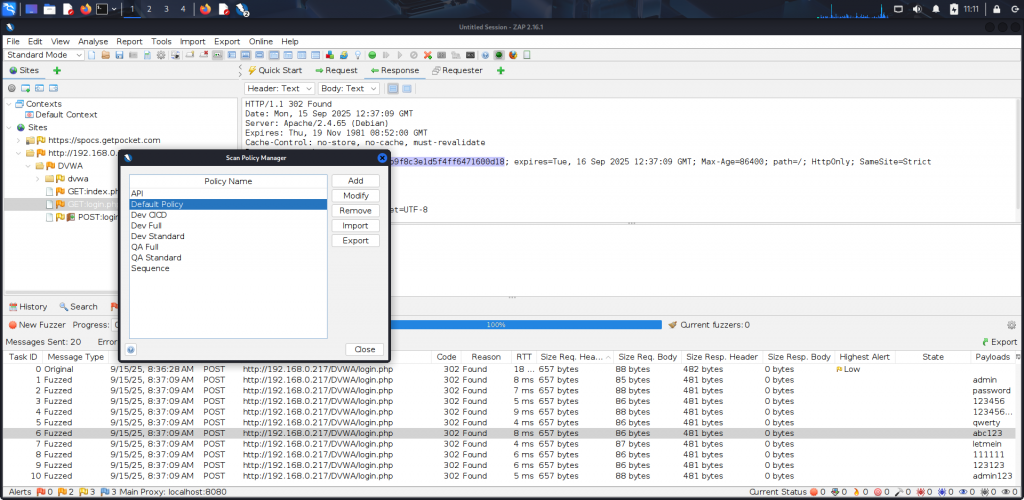Click the Persist Session save icon
Screen dimensions: 1024x500
pos(119,55)
